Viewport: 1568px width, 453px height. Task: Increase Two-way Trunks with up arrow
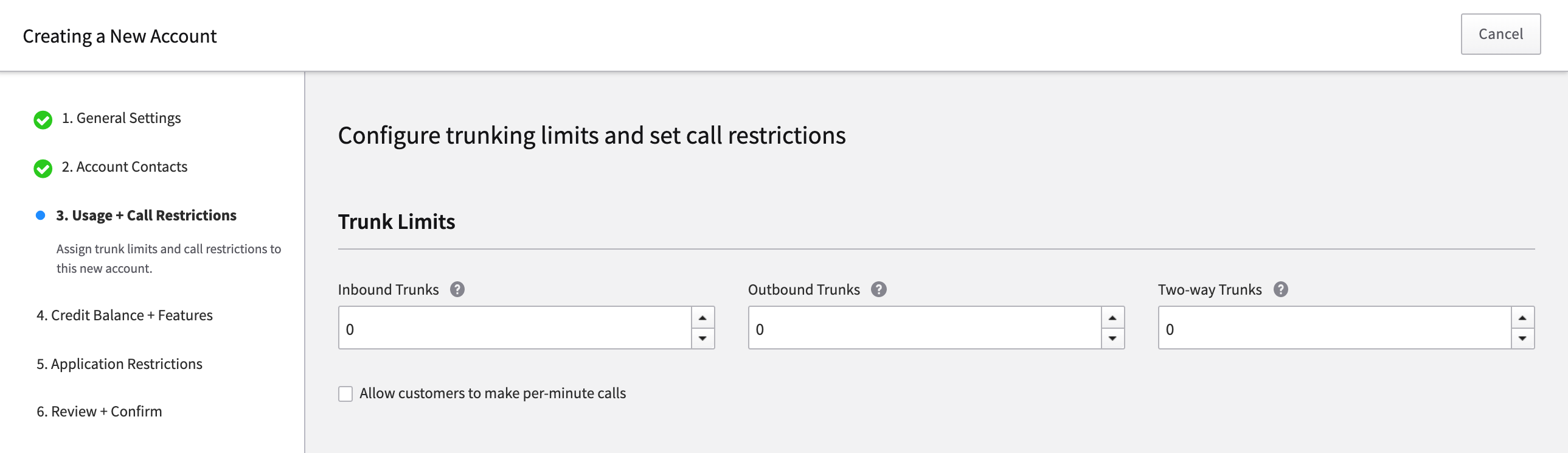[x=1522, y=318]
